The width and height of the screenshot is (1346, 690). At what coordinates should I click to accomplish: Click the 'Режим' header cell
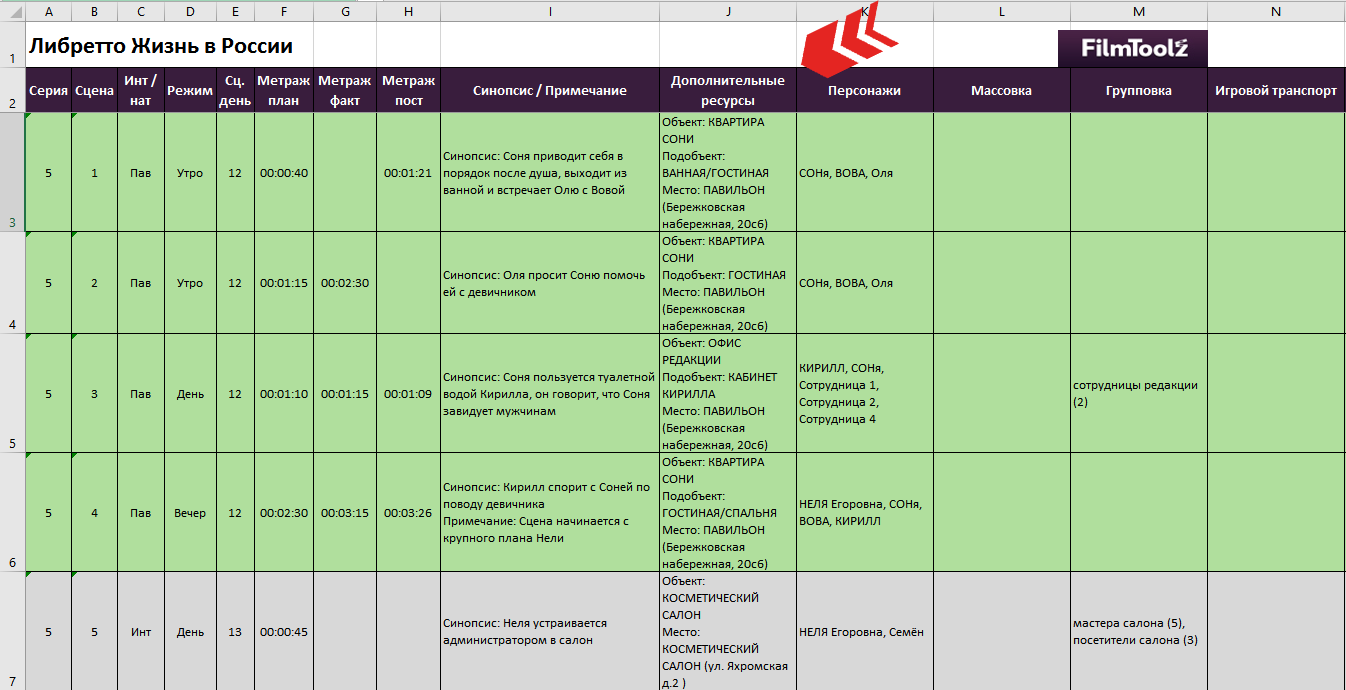[190, 90]
